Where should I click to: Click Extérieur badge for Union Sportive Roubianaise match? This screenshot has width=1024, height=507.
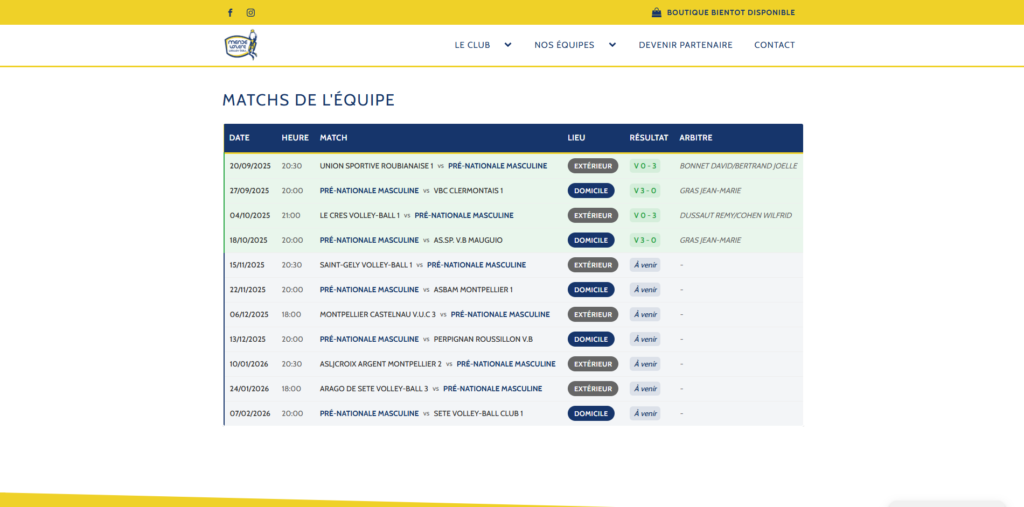(x=593, y=166)
